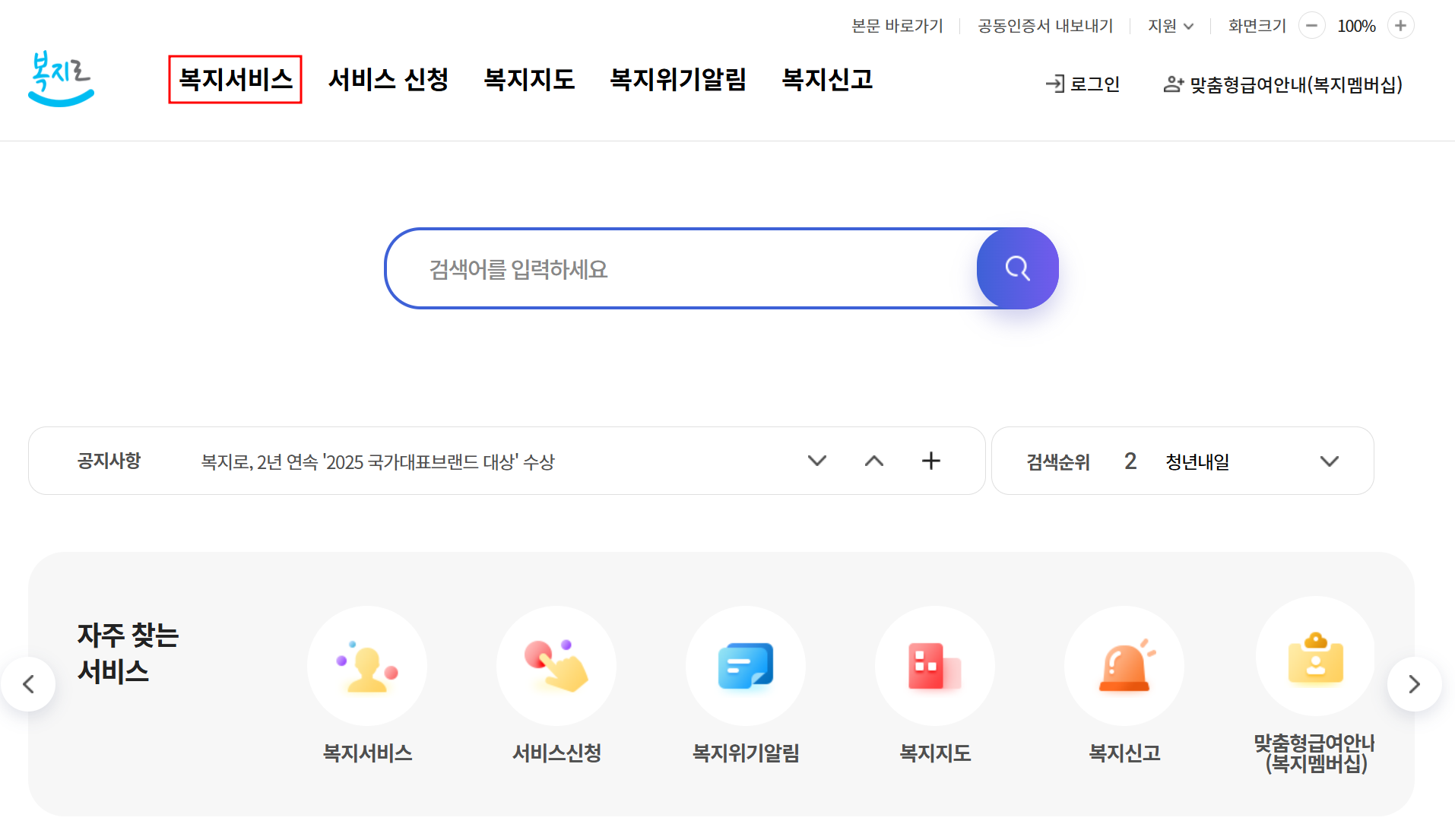1455x840 pixels.
Task: Expand the 지원 dropdown menu
Action: click(1171, 25)
